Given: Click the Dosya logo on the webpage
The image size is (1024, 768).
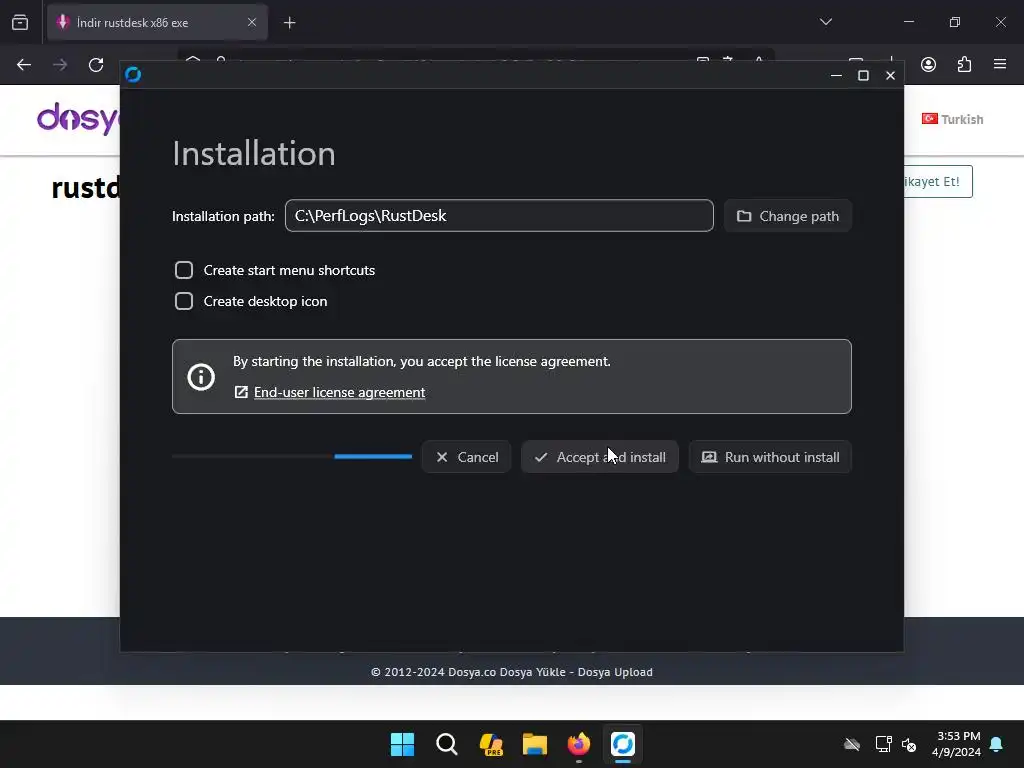Looking at the screenshot, I should pos(78,118).
